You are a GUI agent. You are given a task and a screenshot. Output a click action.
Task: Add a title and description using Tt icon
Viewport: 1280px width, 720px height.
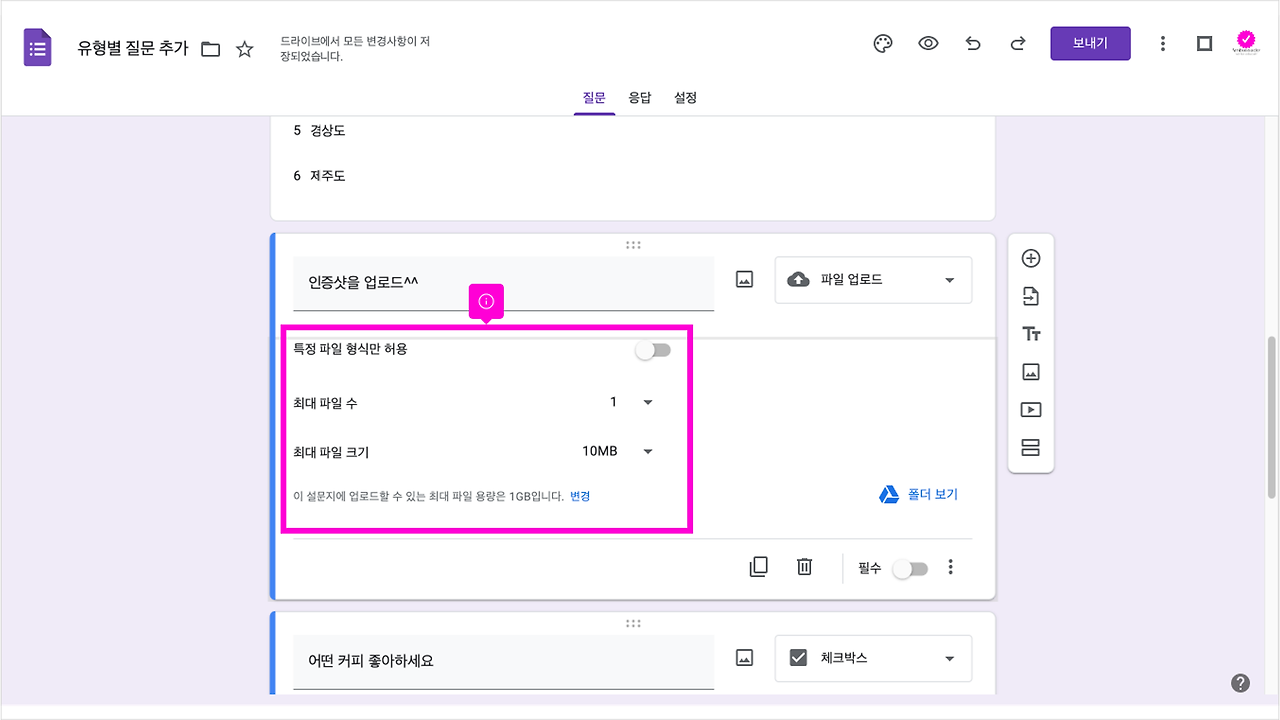pyautogui.click(x=1030, y=333)
